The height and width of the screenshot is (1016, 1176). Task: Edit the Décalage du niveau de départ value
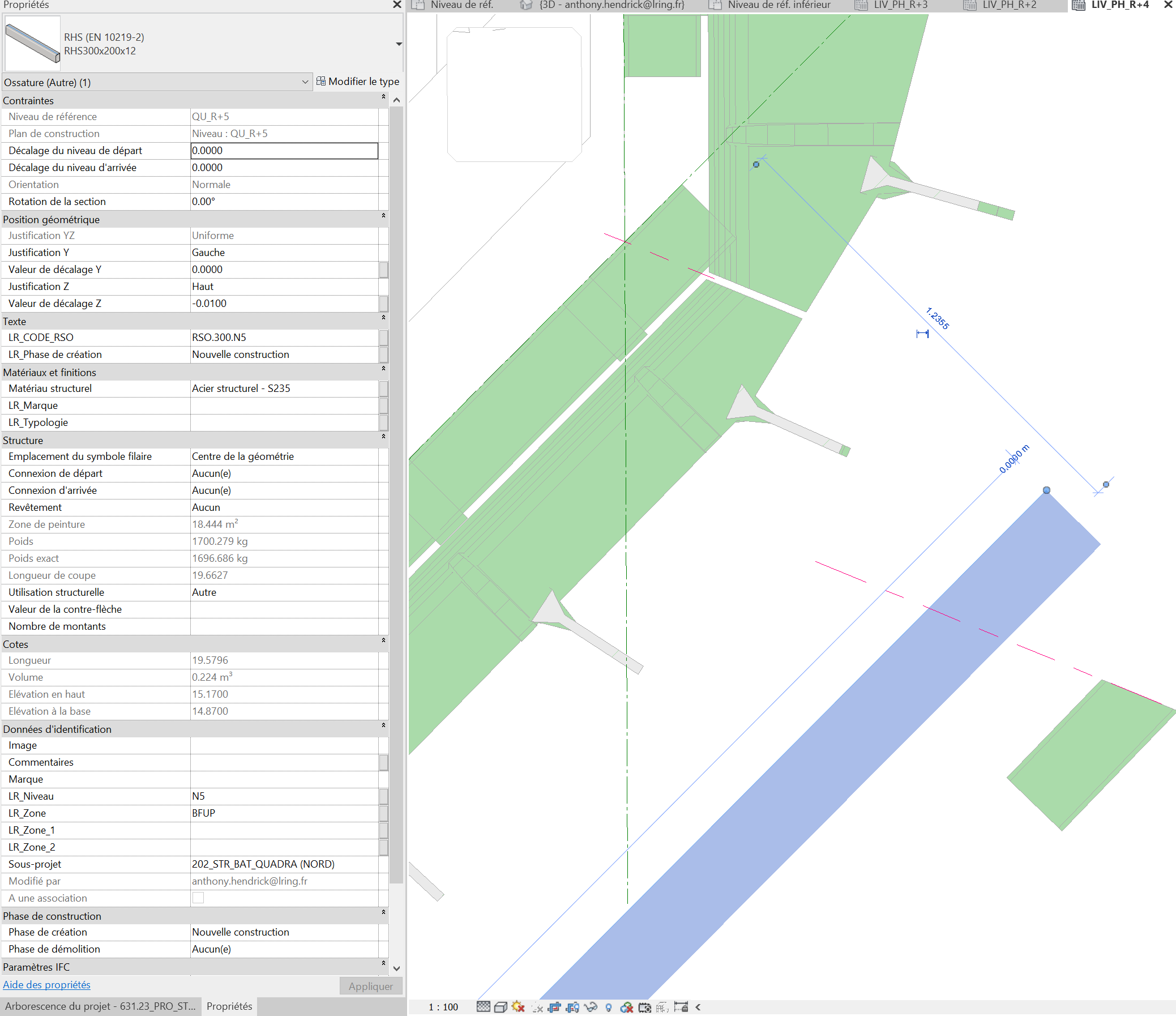(x=284, y=151)
